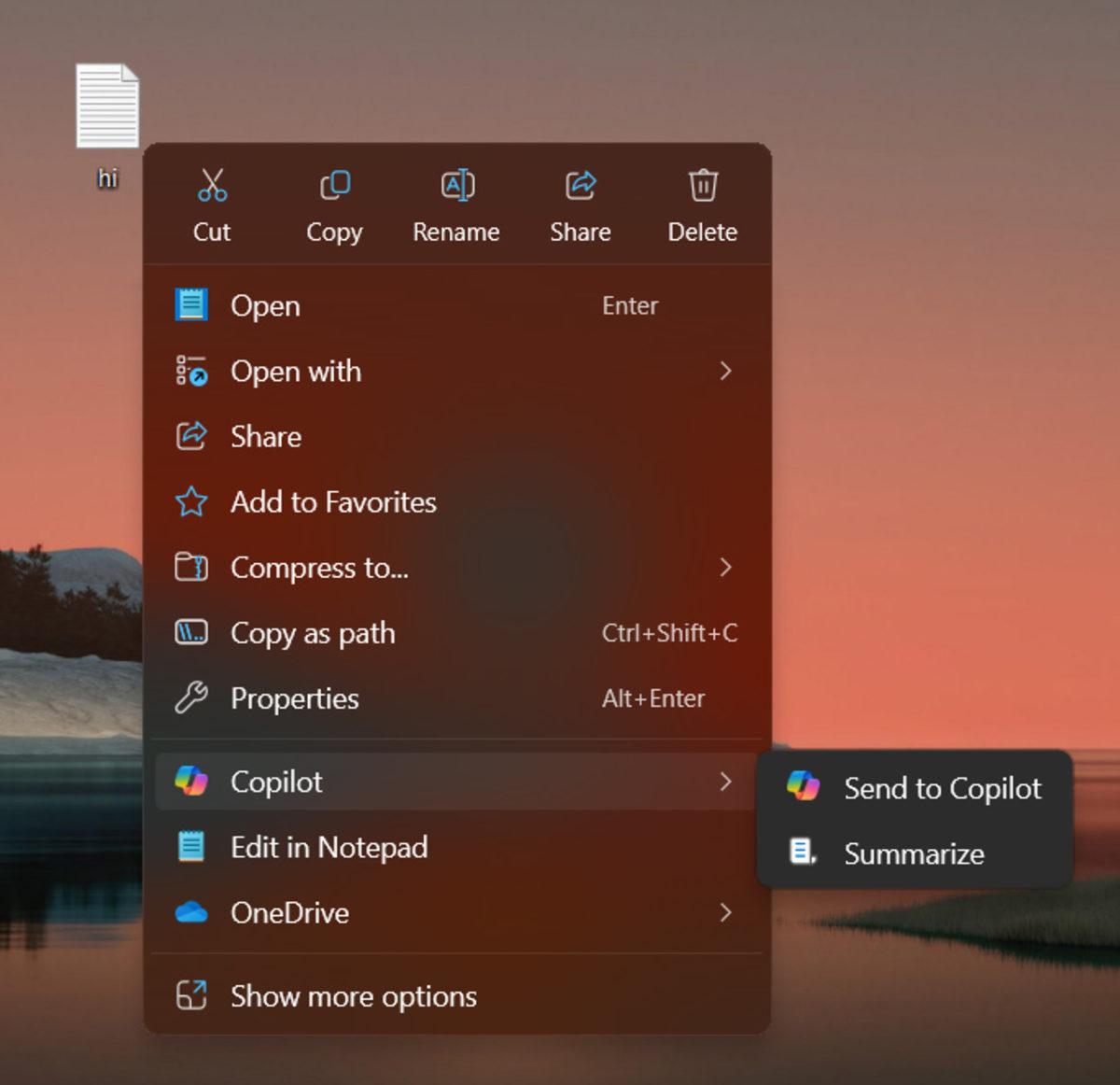The image size is (1120, 1085).
Task: Click the Cut scissors icon
Action: point(211,185)
